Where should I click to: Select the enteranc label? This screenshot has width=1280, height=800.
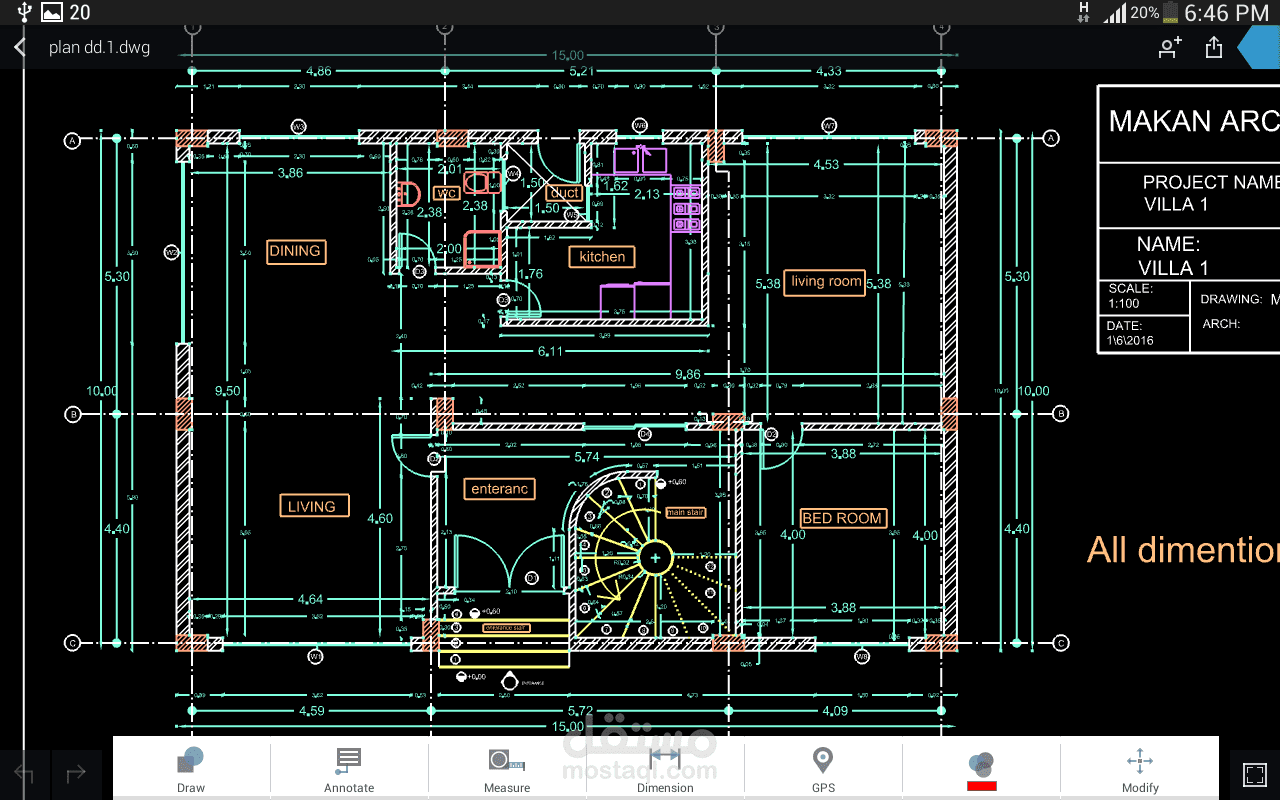click(499, 489)
